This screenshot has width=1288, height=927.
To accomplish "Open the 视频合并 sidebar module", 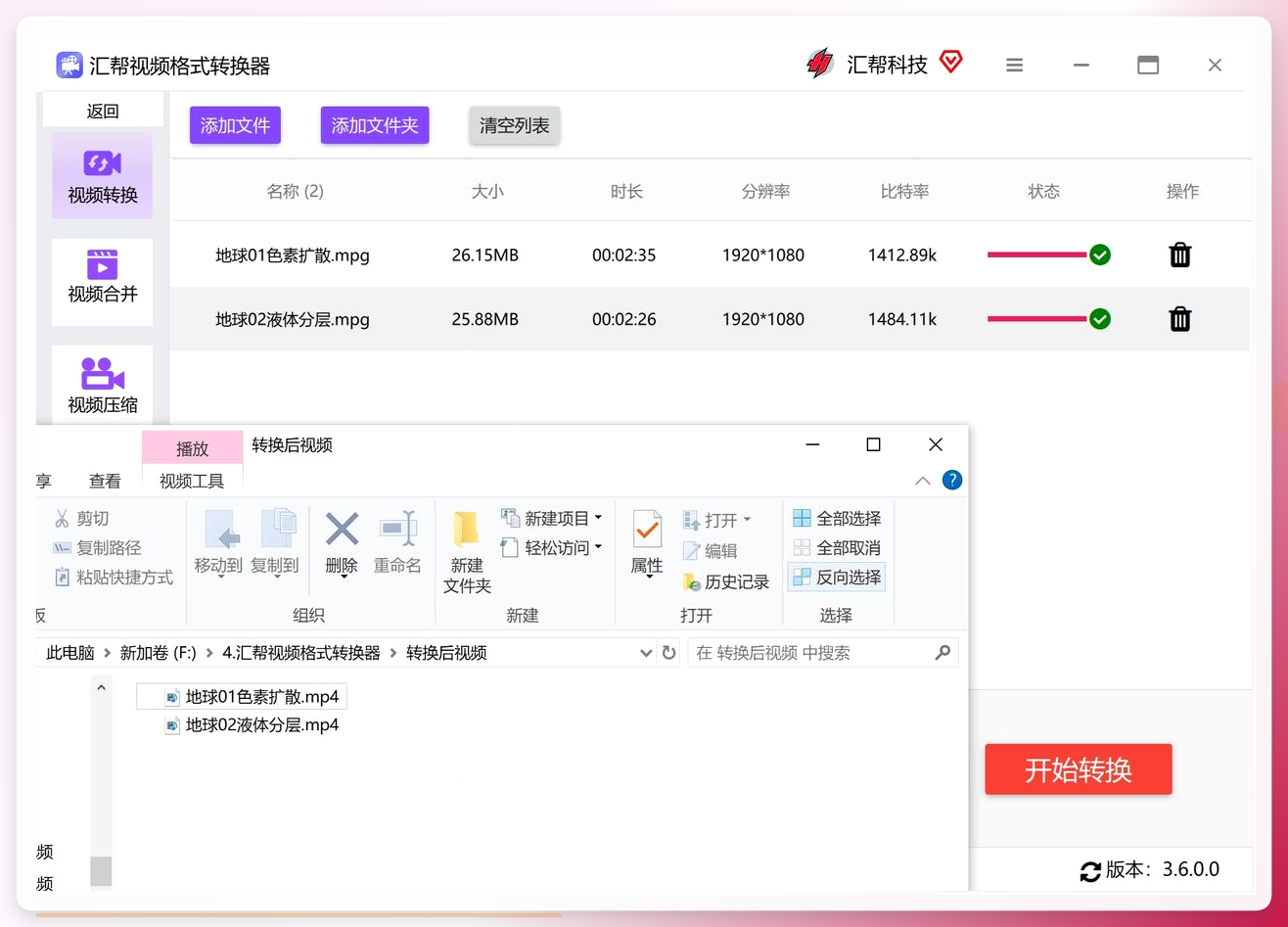I will click(x=103, y=282).
